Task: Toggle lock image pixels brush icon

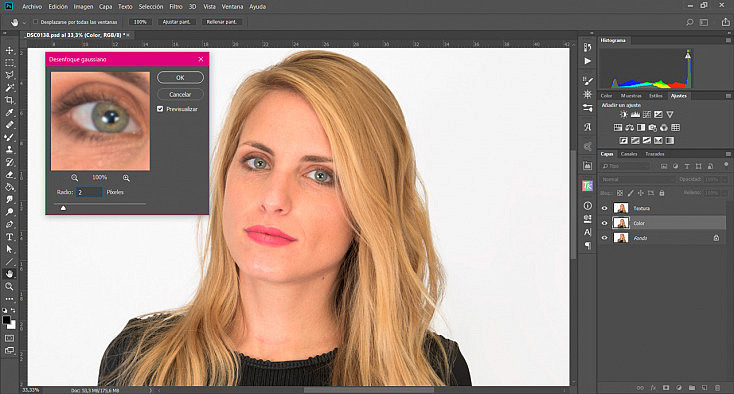Action: point(631,193)
